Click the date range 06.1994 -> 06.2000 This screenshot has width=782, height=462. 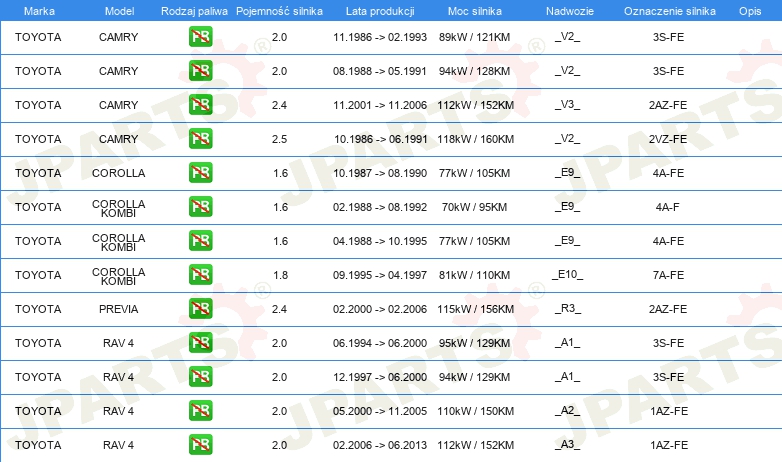380,343
